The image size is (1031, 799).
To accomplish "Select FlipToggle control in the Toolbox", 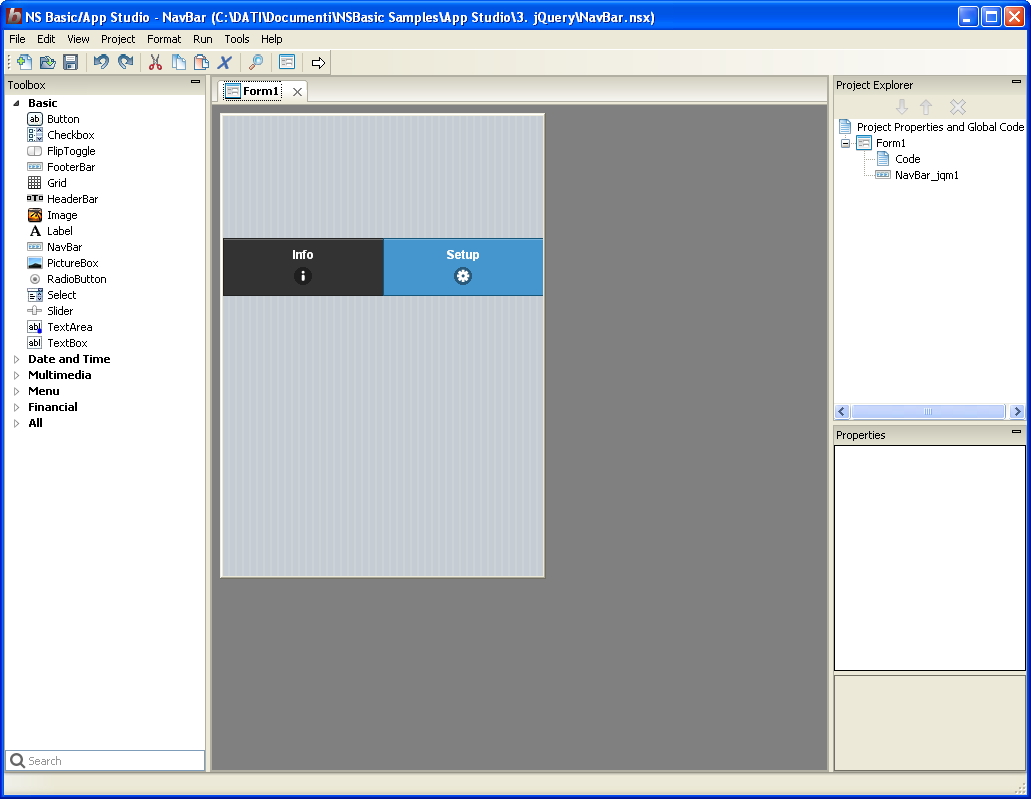I will pyautogui.click(x=71, y=151).
